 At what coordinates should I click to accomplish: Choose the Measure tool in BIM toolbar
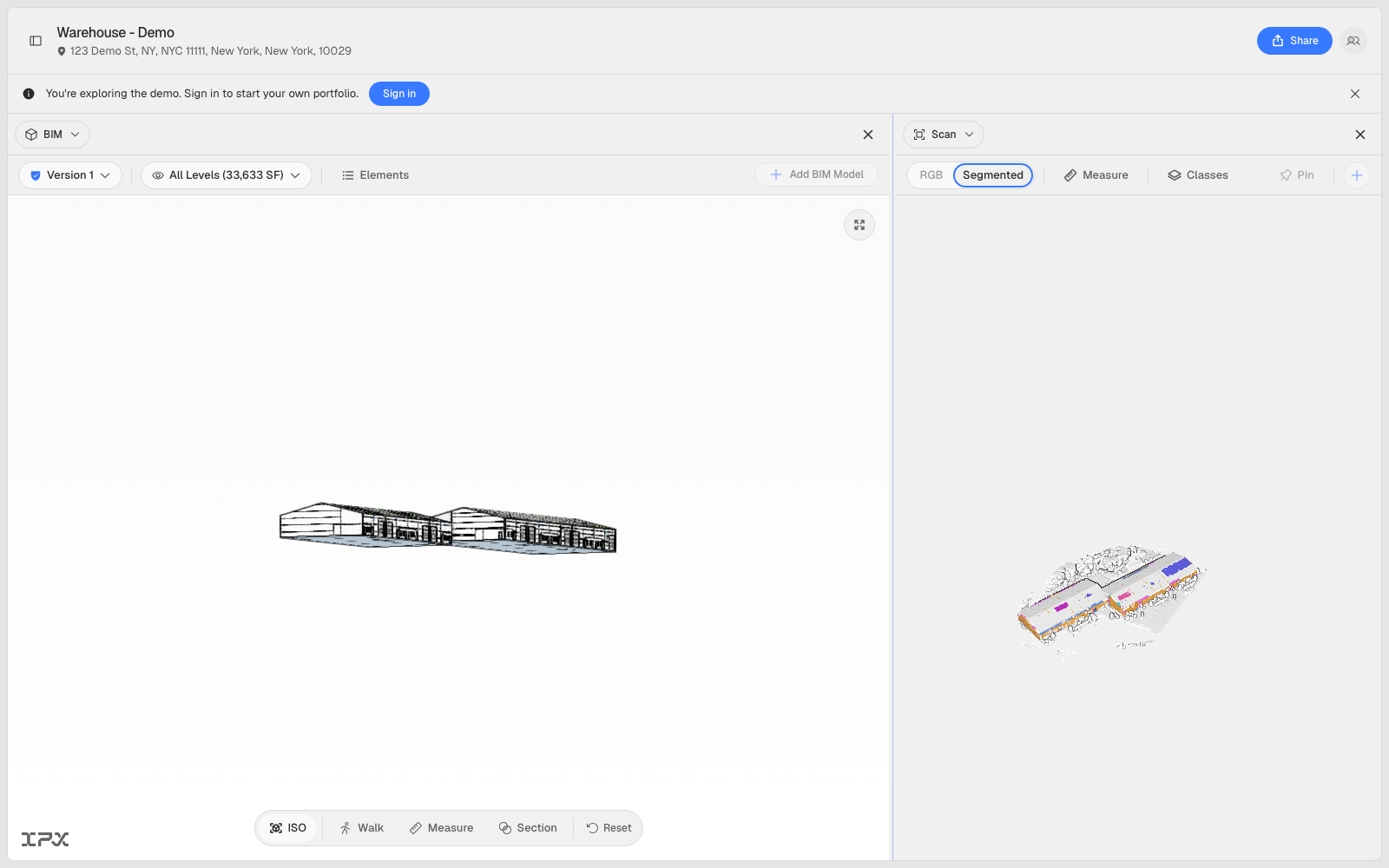click(441, 828)
